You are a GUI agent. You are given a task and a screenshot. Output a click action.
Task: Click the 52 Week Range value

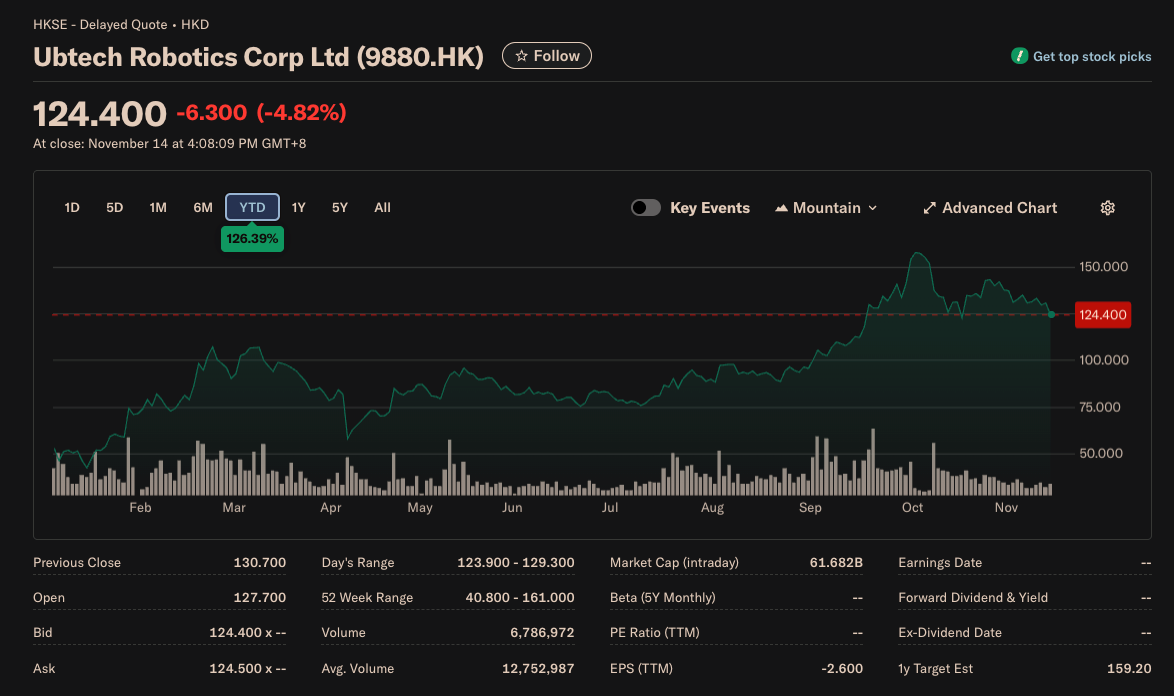point(520,598)
